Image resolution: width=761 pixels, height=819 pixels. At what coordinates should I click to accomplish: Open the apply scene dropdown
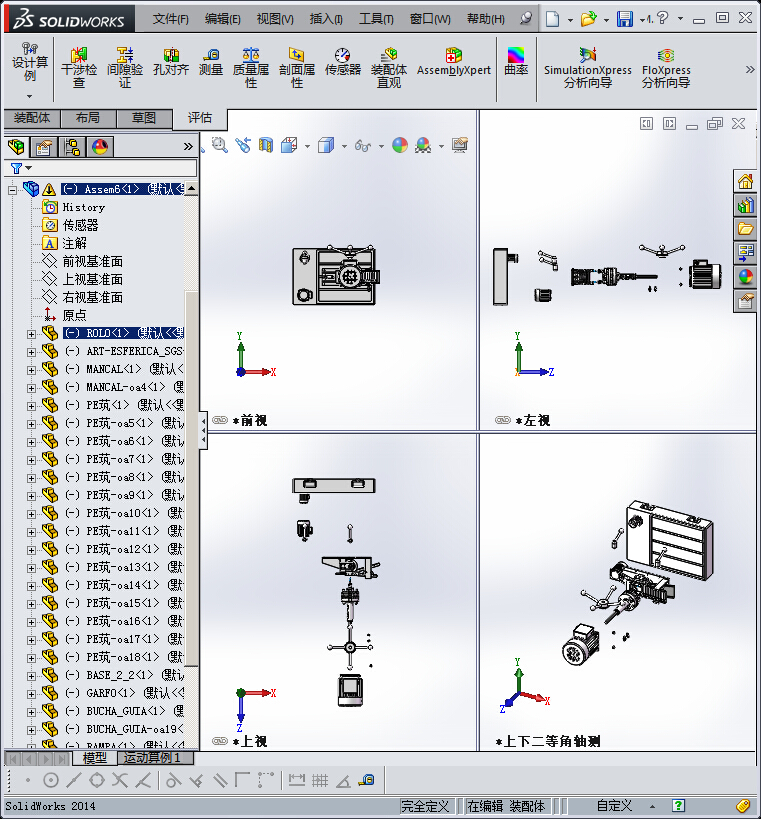coord(441,146)
